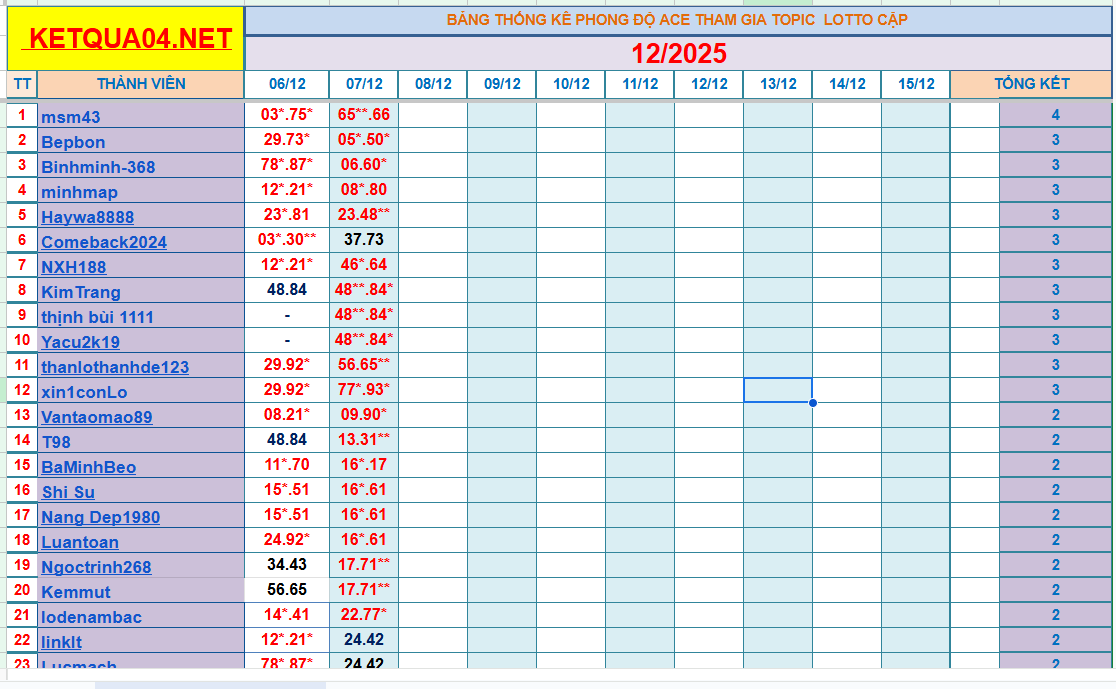Select the TỔNG KẾT header cell
Screen dimensions: 1116x689
[x=1032, y=84]
